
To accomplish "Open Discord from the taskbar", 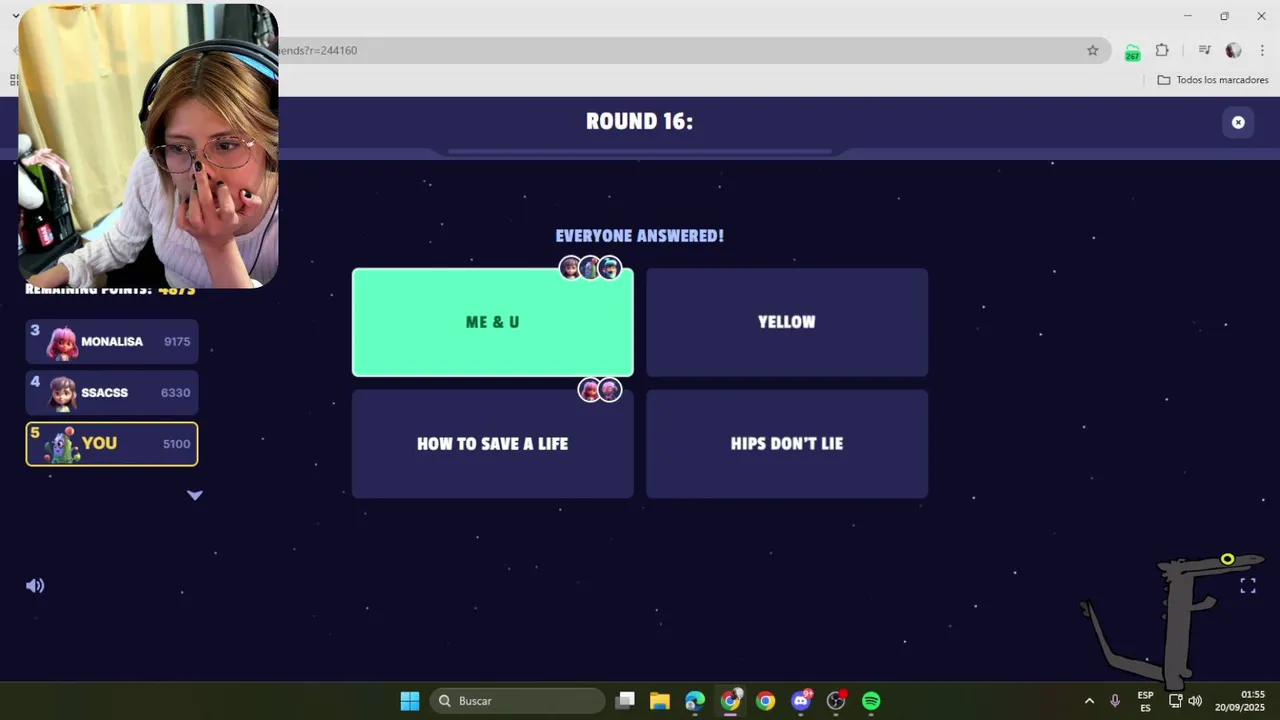I will pos(801,701).
